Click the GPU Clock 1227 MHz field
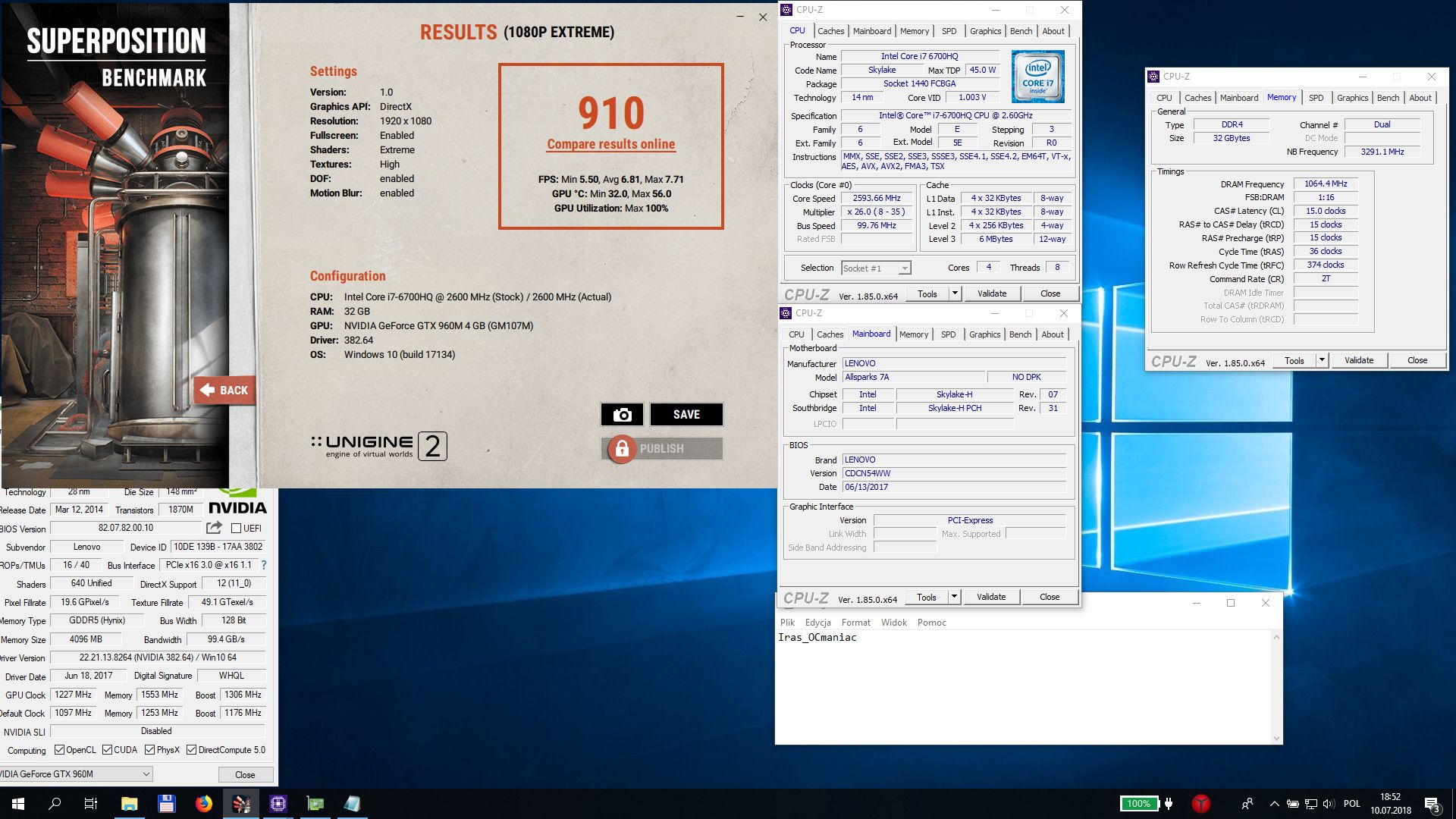The height and width of the screenshot is (819, 1456). (x=73, y=695)
